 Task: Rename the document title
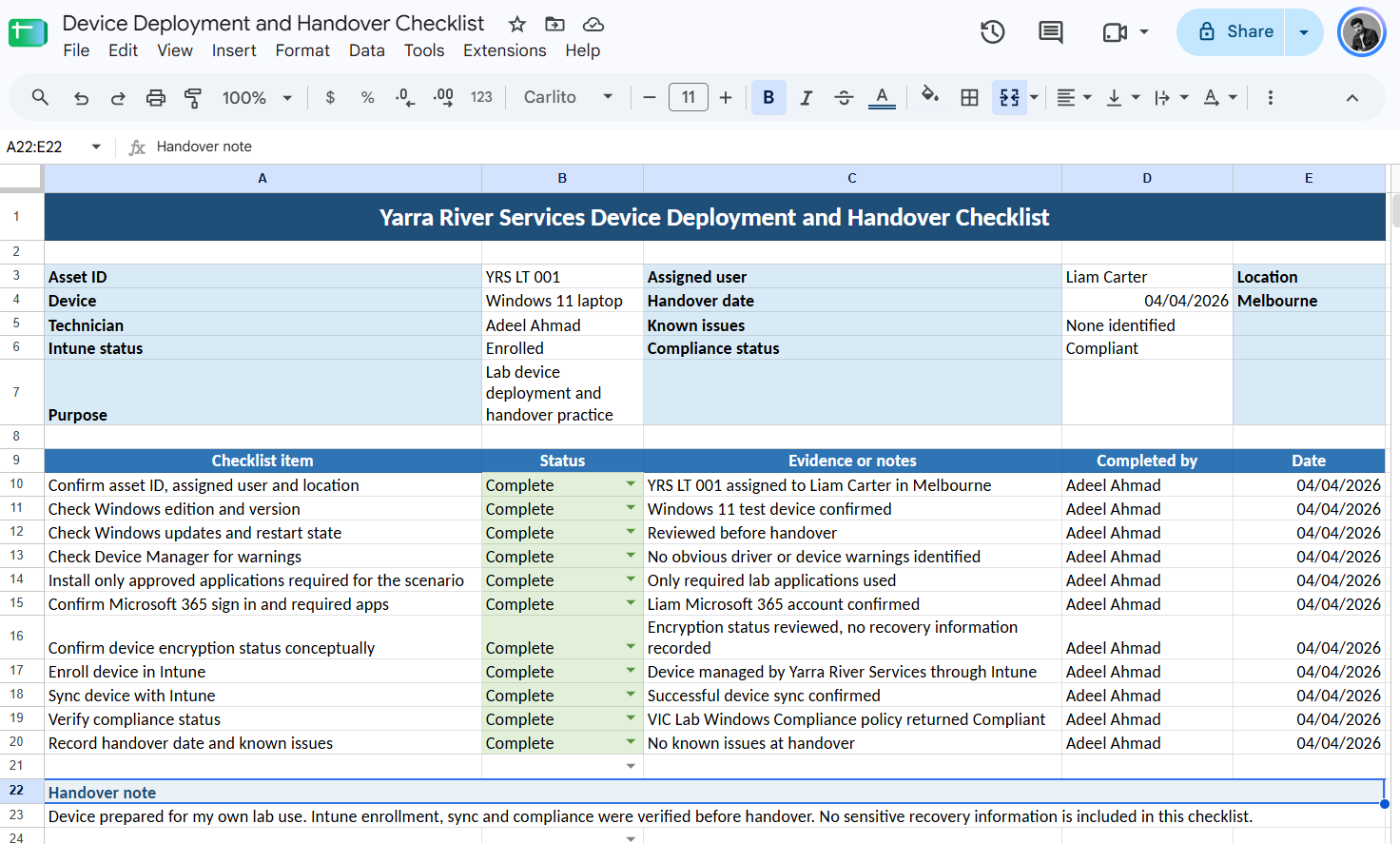pos(273,23)
